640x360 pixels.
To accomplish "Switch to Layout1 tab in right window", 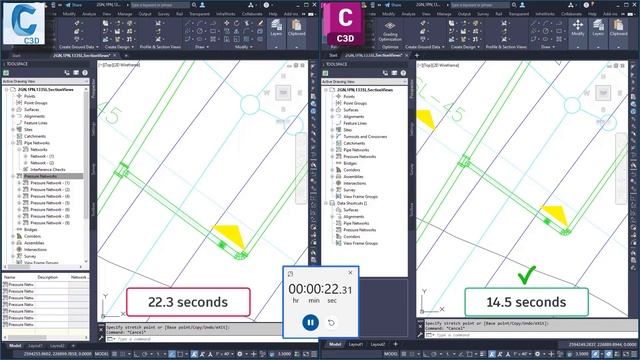I will 356,344.
